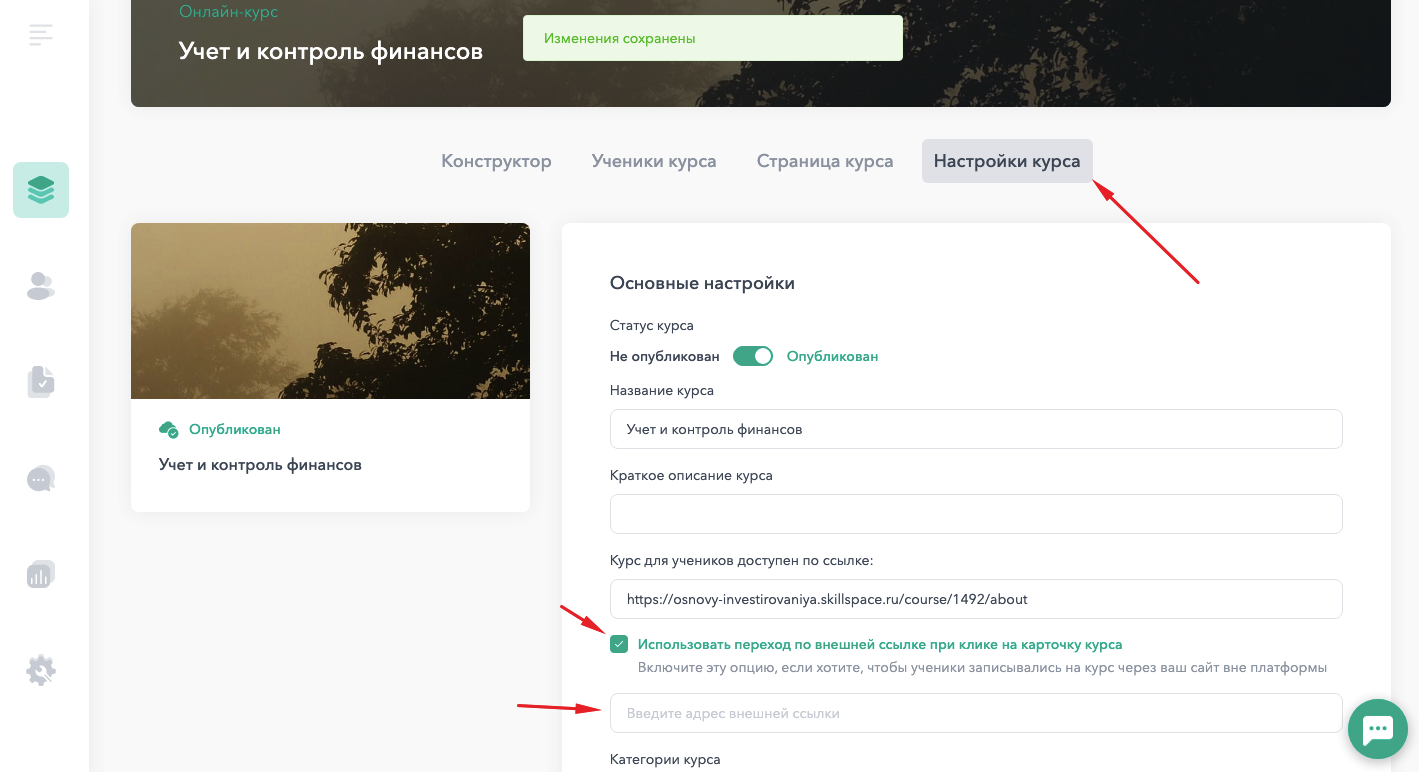This screenshot has width=1419, height=772.
Task: Open the homework checklist icon in sidebar
Action: pos(41,381)
